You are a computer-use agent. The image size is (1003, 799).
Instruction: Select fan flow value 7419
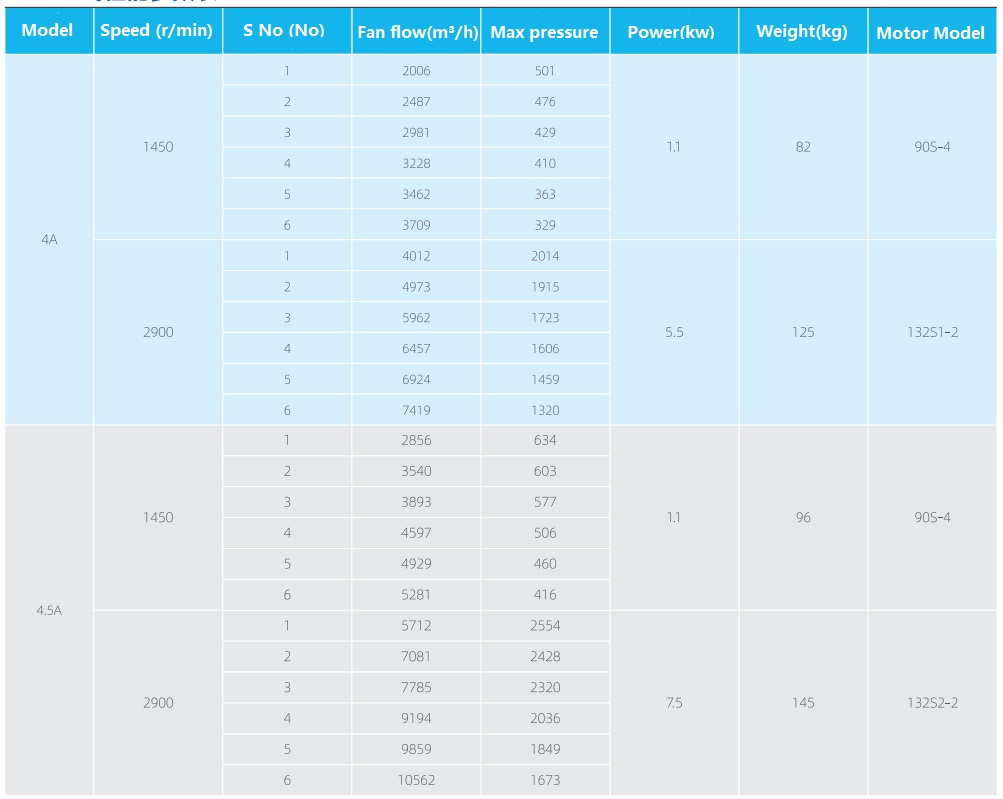(x=416, y=410)
